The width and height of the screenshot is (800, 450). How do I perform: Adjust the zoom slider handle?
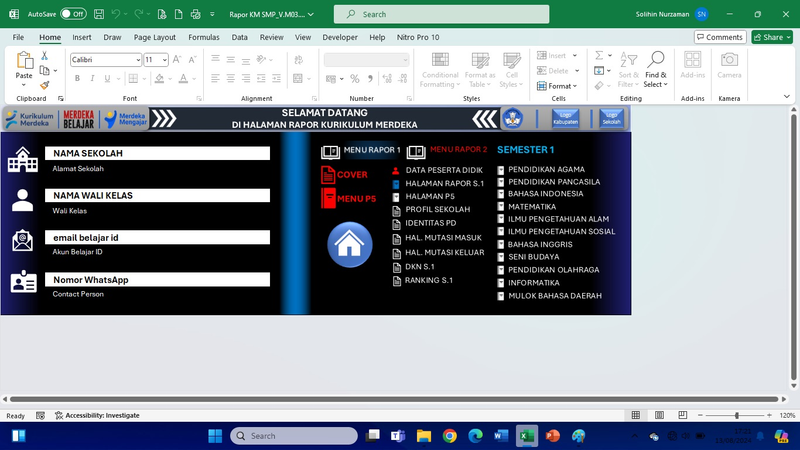tap(737, 415)
